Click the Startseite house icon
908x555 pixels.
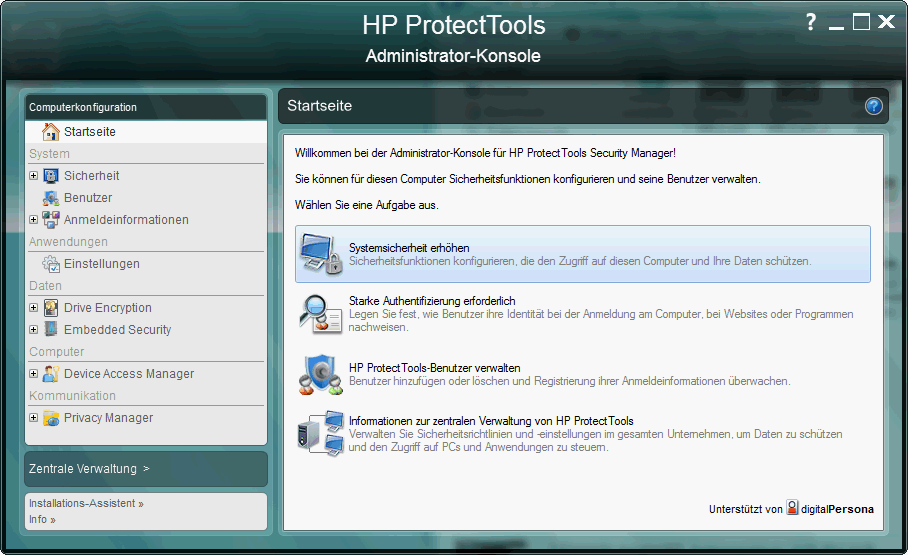[51, 132]
